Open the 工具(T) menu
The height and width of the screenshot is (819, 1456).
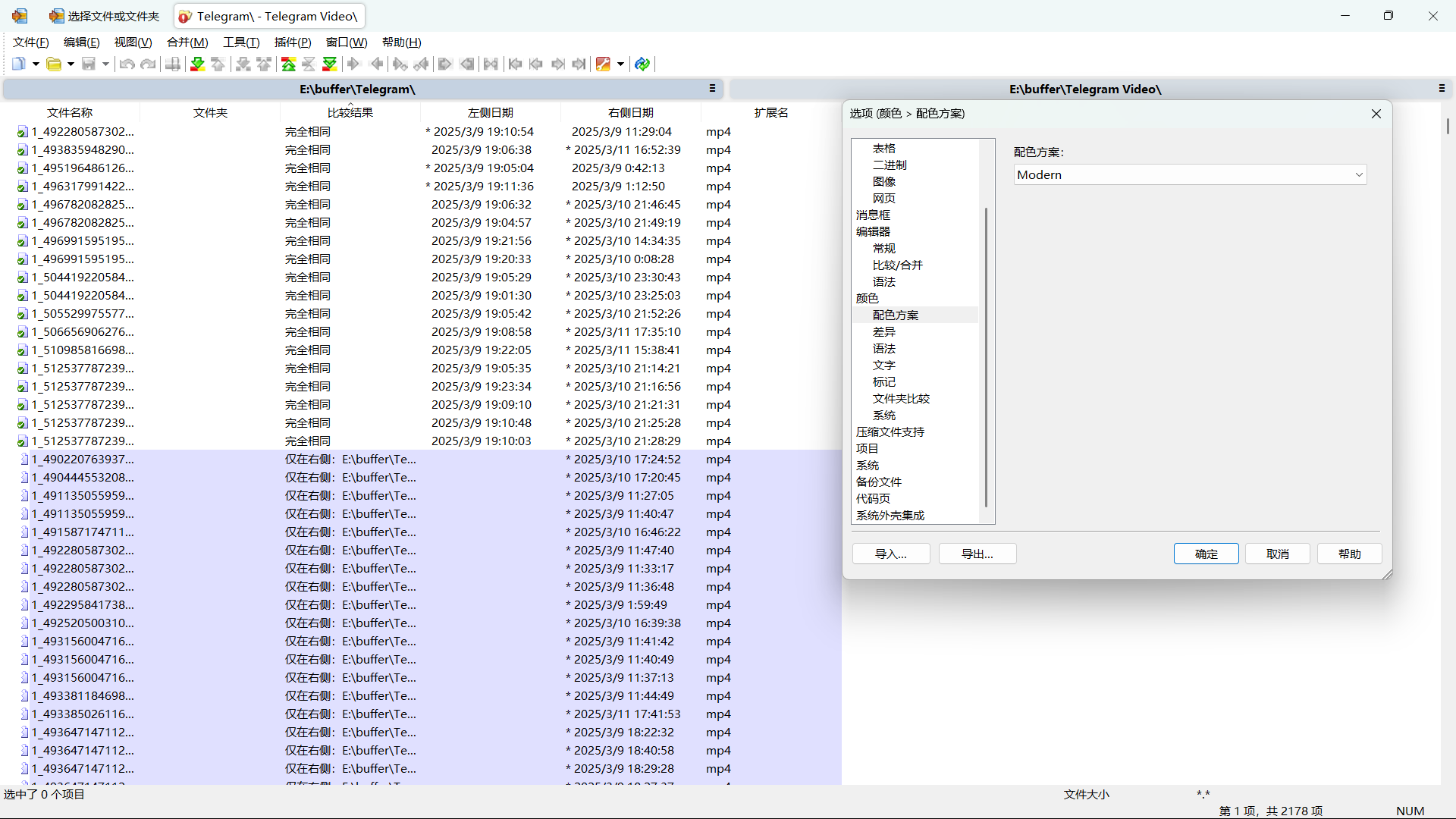pyautogui.click(x=240, y=42)
